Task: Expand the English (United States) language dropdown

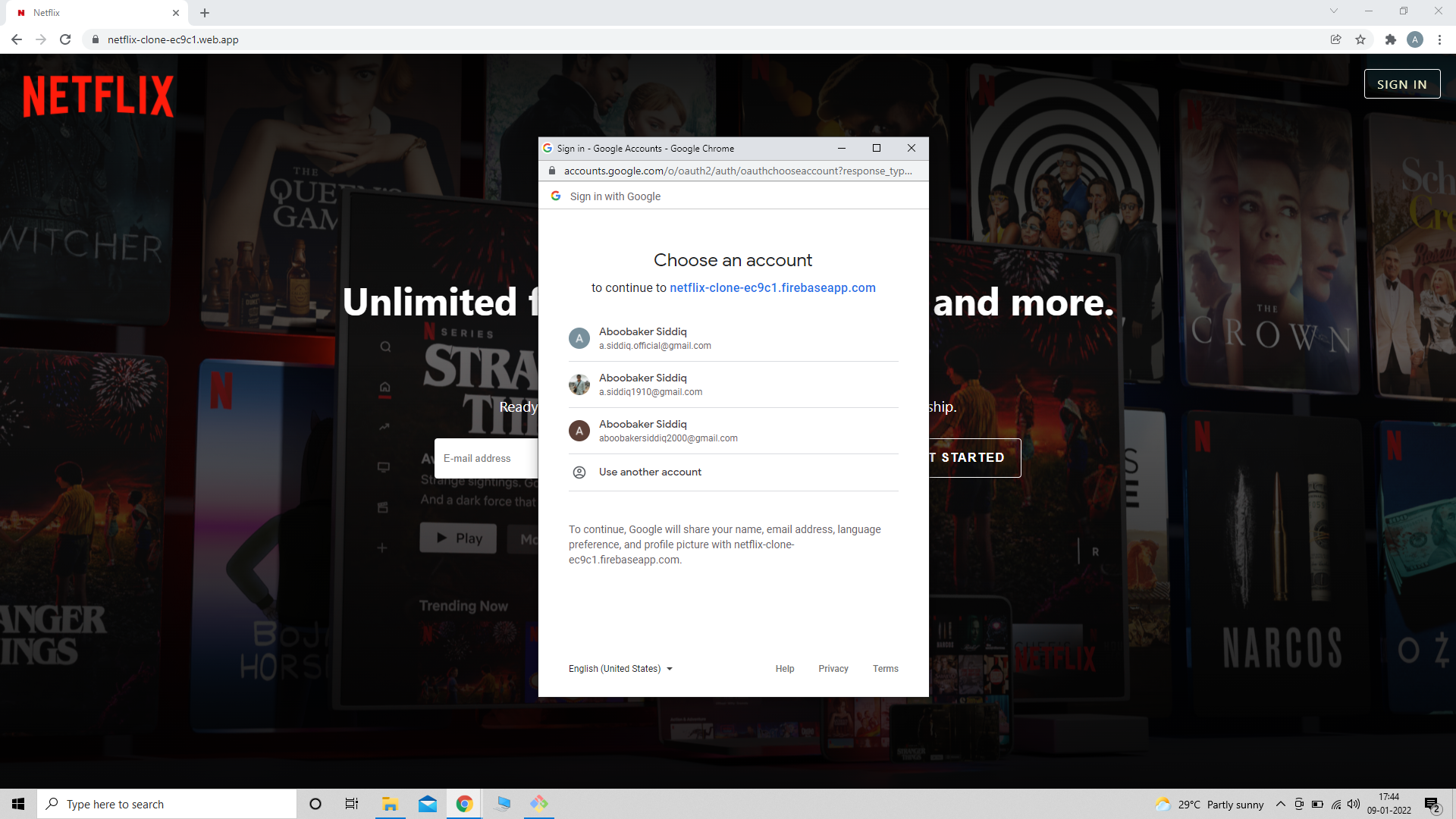Action: tap(619, 668)
